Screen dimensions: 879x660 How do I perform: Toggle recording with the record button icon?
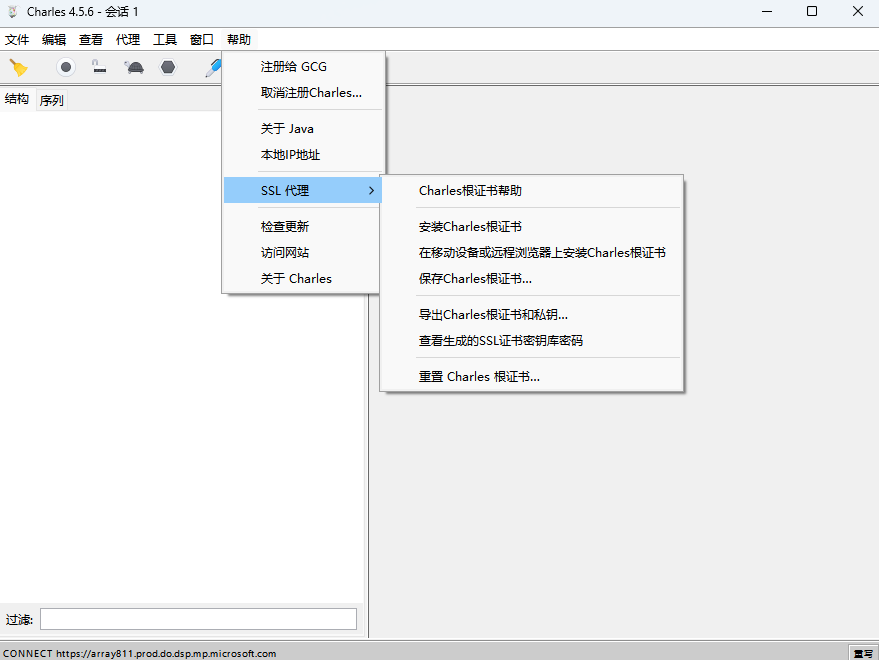pyautogui.click(x=66, y=67)
